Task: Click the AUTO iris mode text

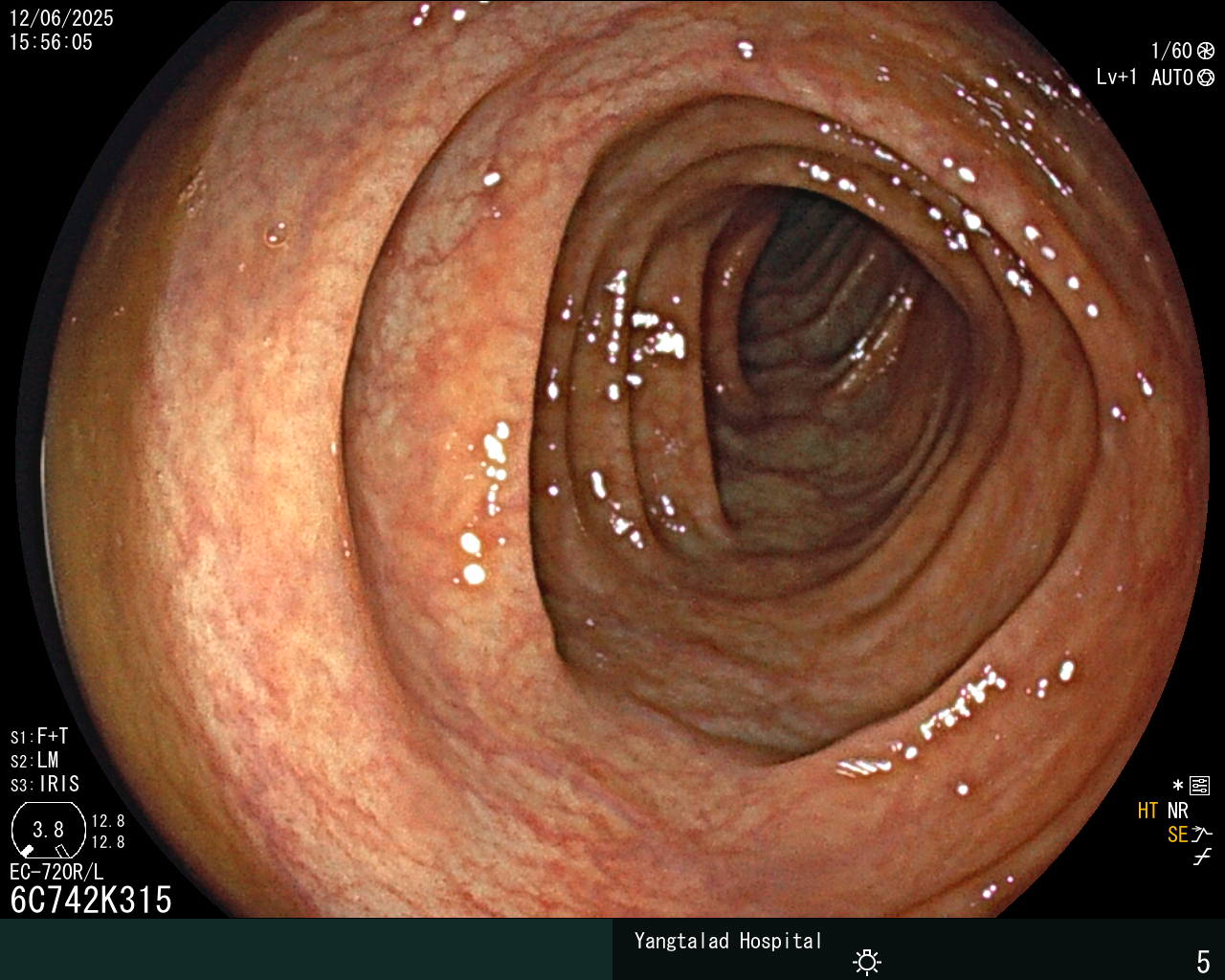Action: tap(1172, 78)
